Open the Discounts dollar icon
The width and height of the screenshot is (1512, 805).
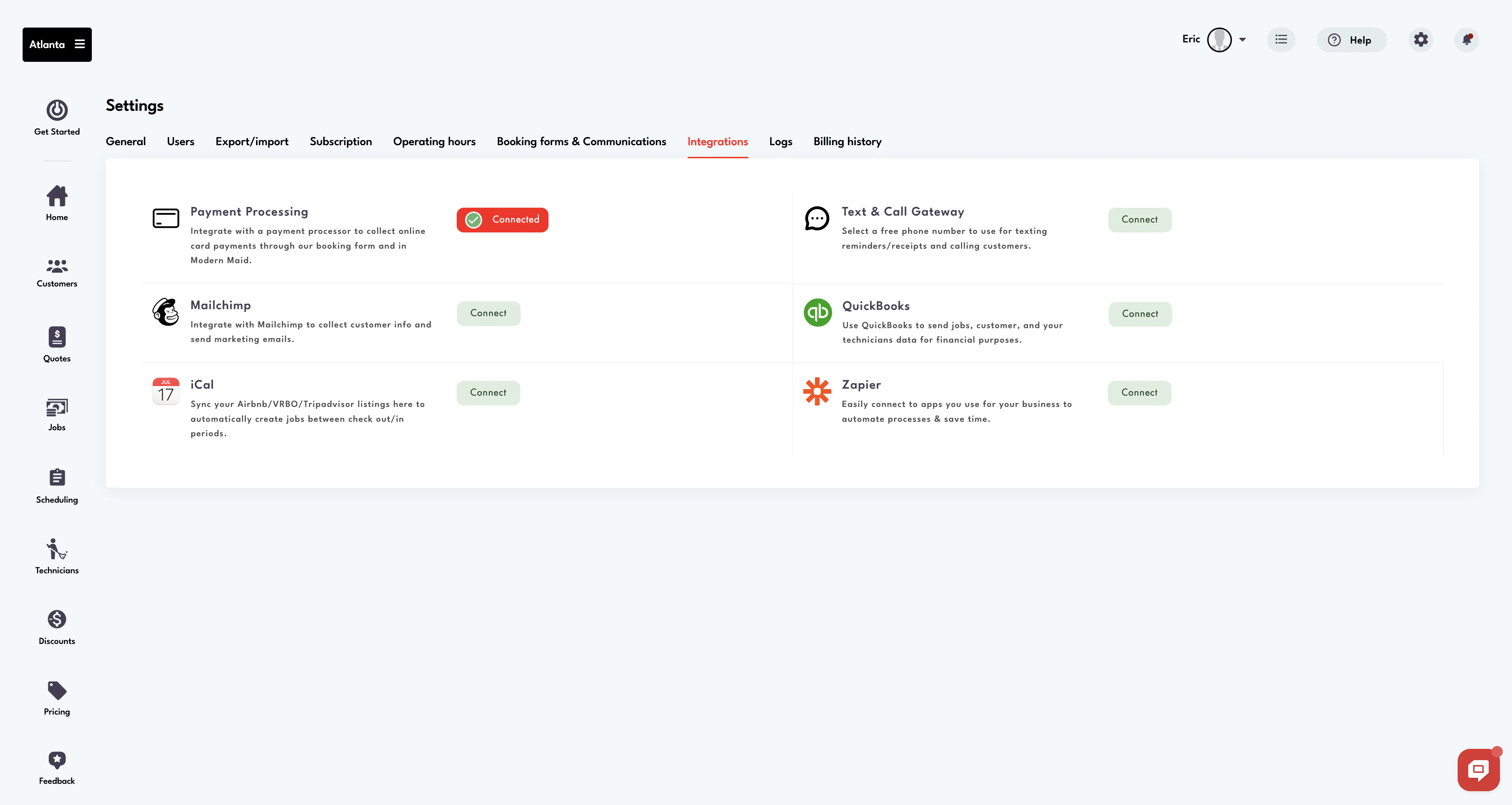coord(57,619)
